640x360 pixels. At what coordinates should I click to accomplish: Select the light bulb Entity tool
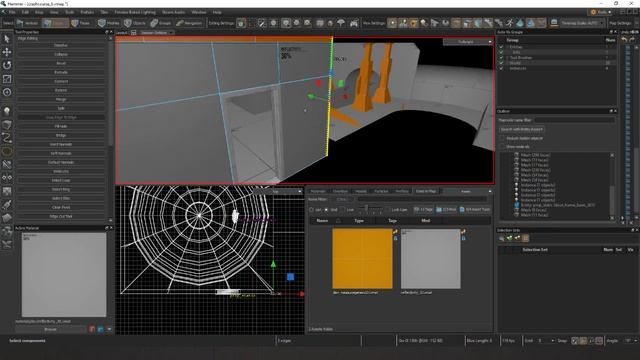point(7,111)
